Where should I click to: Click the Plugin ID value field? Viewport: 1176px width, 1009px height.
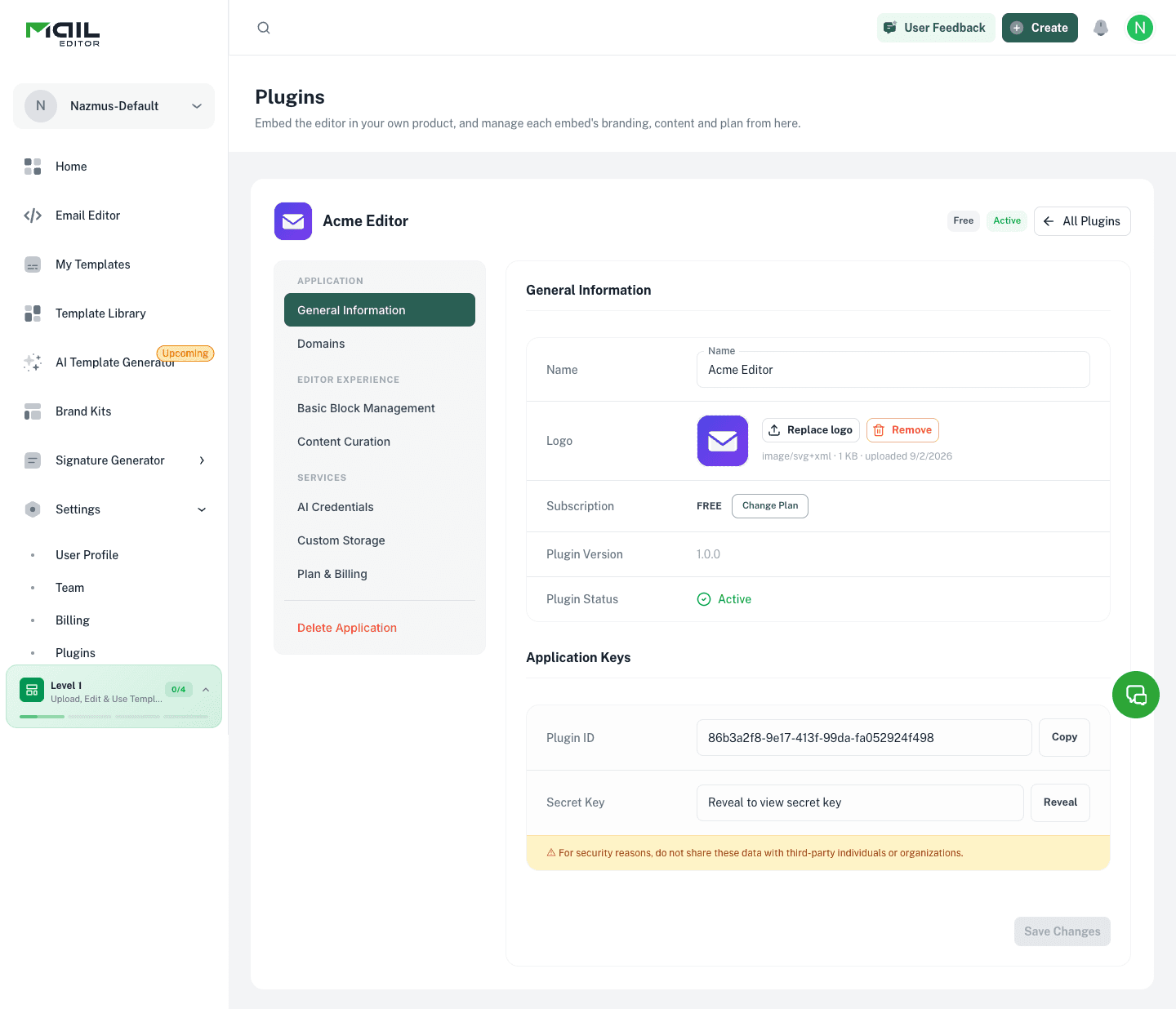(x=864, y=738)
